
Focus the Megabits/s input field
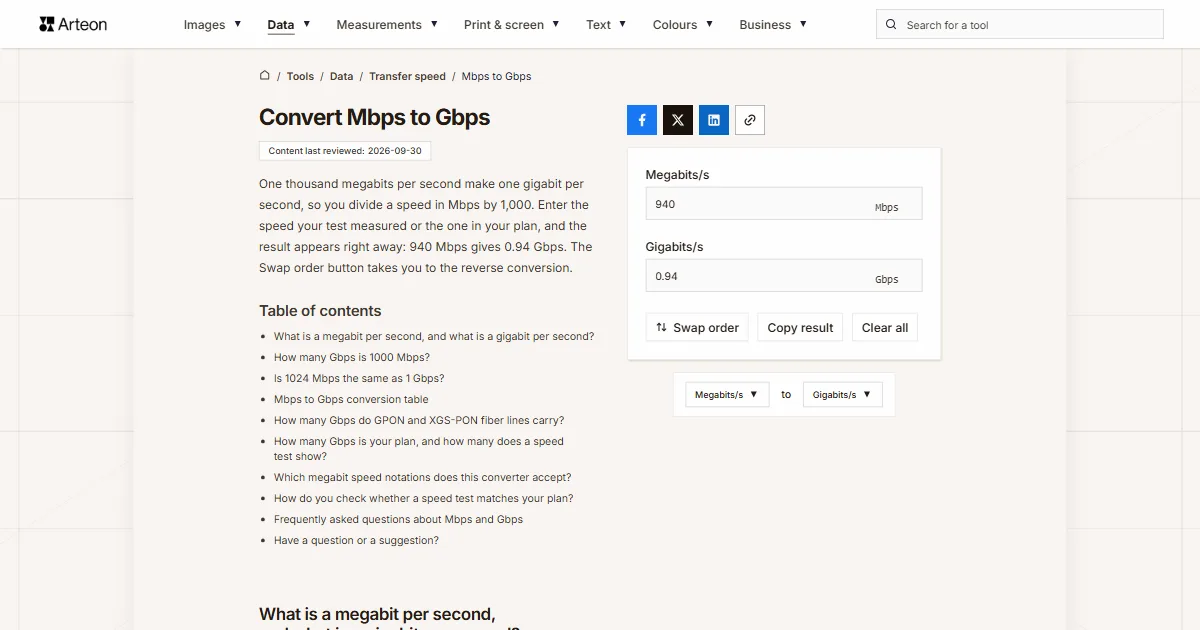click(784, 203)
